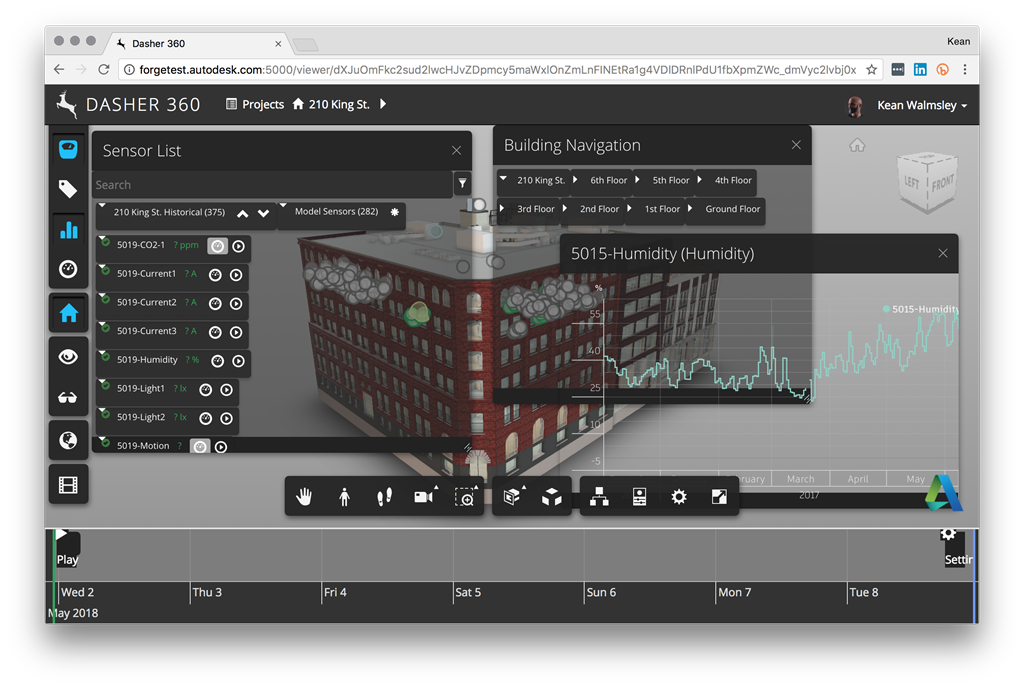This screenshot has height=688, width=1024.
Task: Select 3rd Floor in Building Navigation
Action: [x=535, y=209]
